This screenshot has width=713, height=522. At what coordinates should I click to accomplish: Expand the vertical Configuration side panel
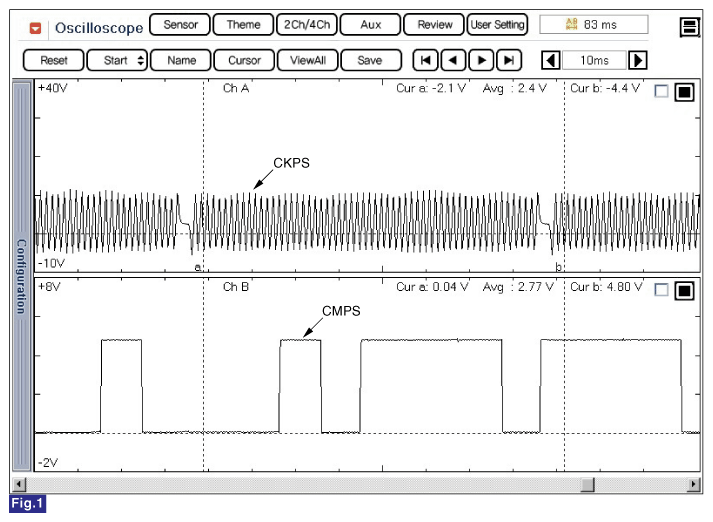[x=20, y=276]
